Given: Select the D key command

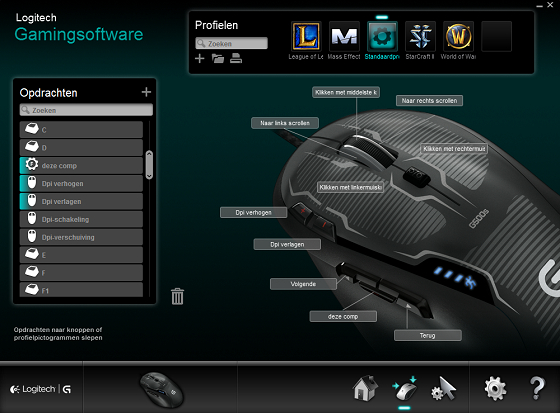Looking at the screenshot, I should [81, 148].
